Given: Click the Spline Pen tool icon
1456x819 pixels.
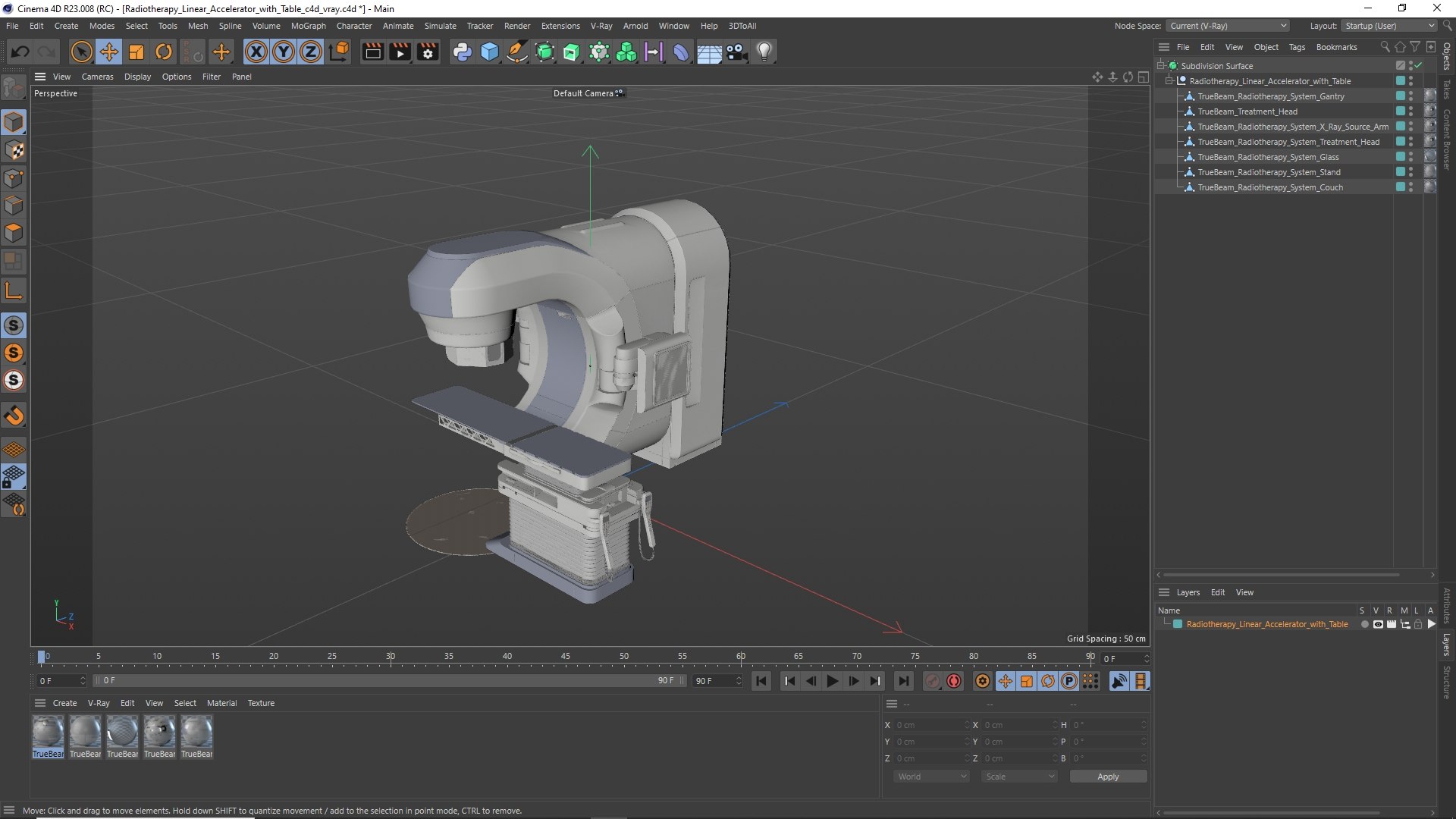Looking at the screenshot, I should (517, 52).
